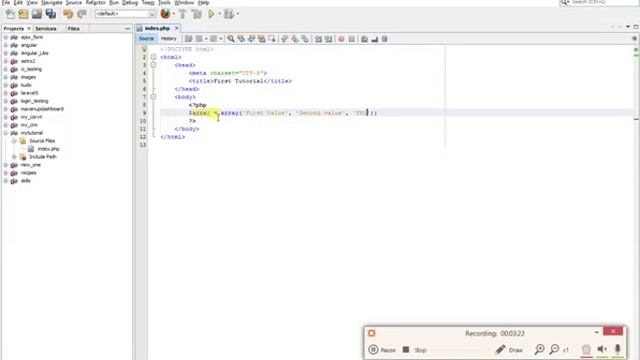640x360 pixels.
Task: Open the Debug menu
Action: click(x=130, y=2)
